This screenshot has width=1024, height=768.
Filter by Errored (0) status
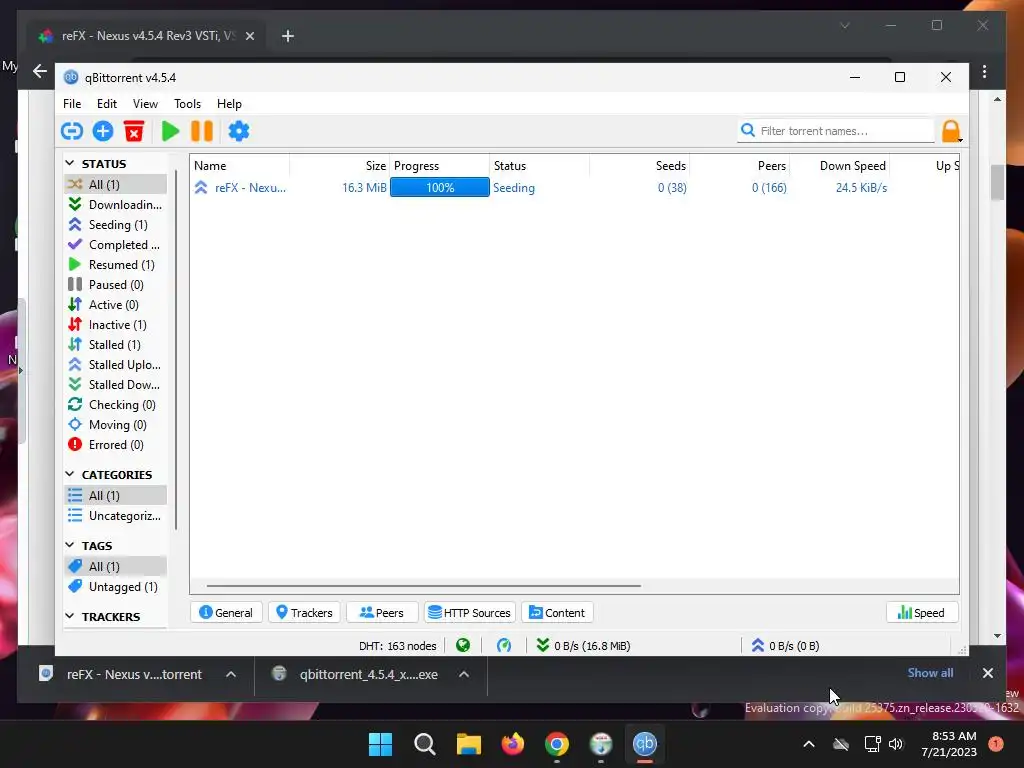[x=116, y=445]
